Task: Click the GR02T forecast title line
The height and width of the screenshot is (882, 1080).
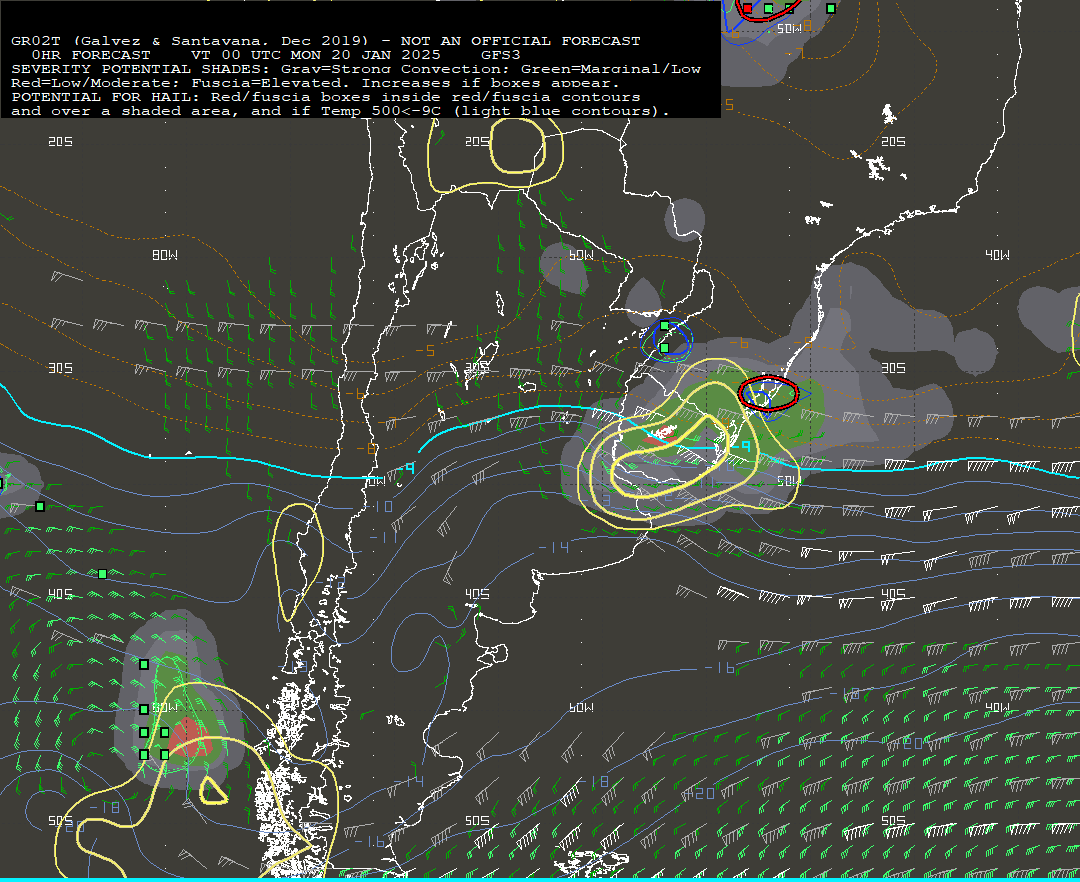Action: pyautogui.click(x=326, y=41)
